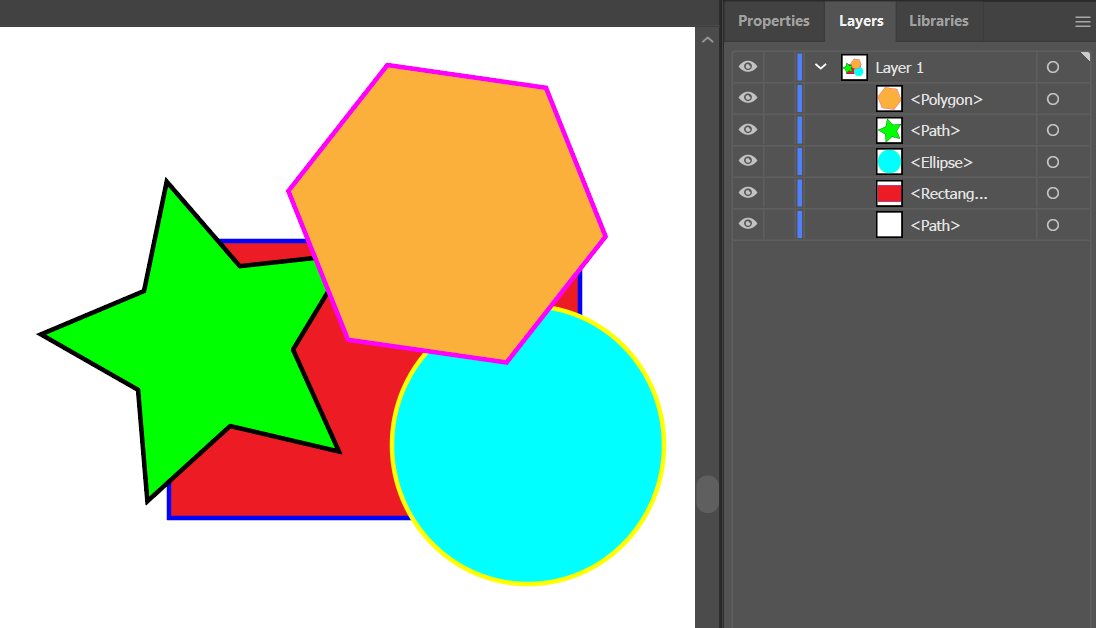Click the target circle for Rectangle row
Viewport: 1096px width, 628px height.
point(1052,194)
